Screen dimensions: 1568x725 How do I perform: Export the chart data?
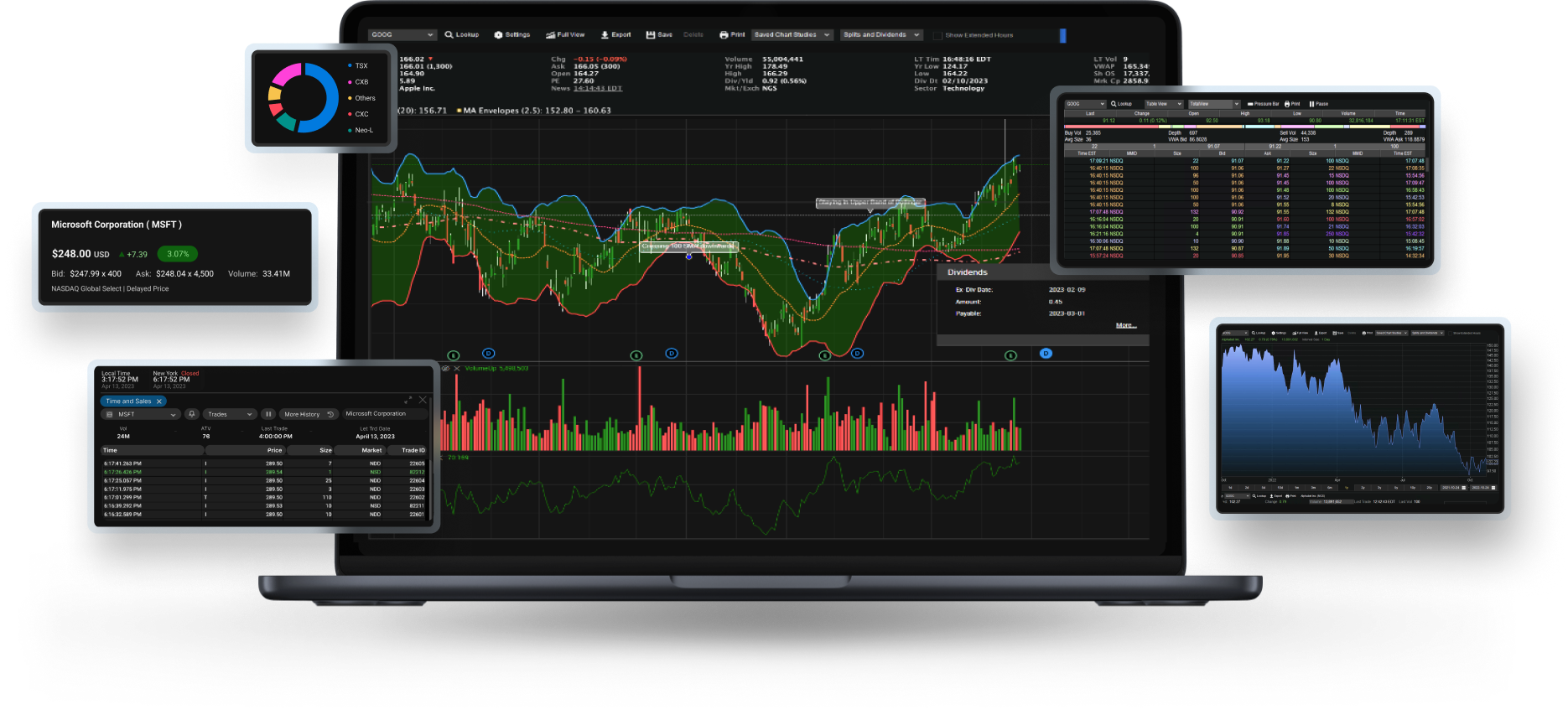pos(615,35)
